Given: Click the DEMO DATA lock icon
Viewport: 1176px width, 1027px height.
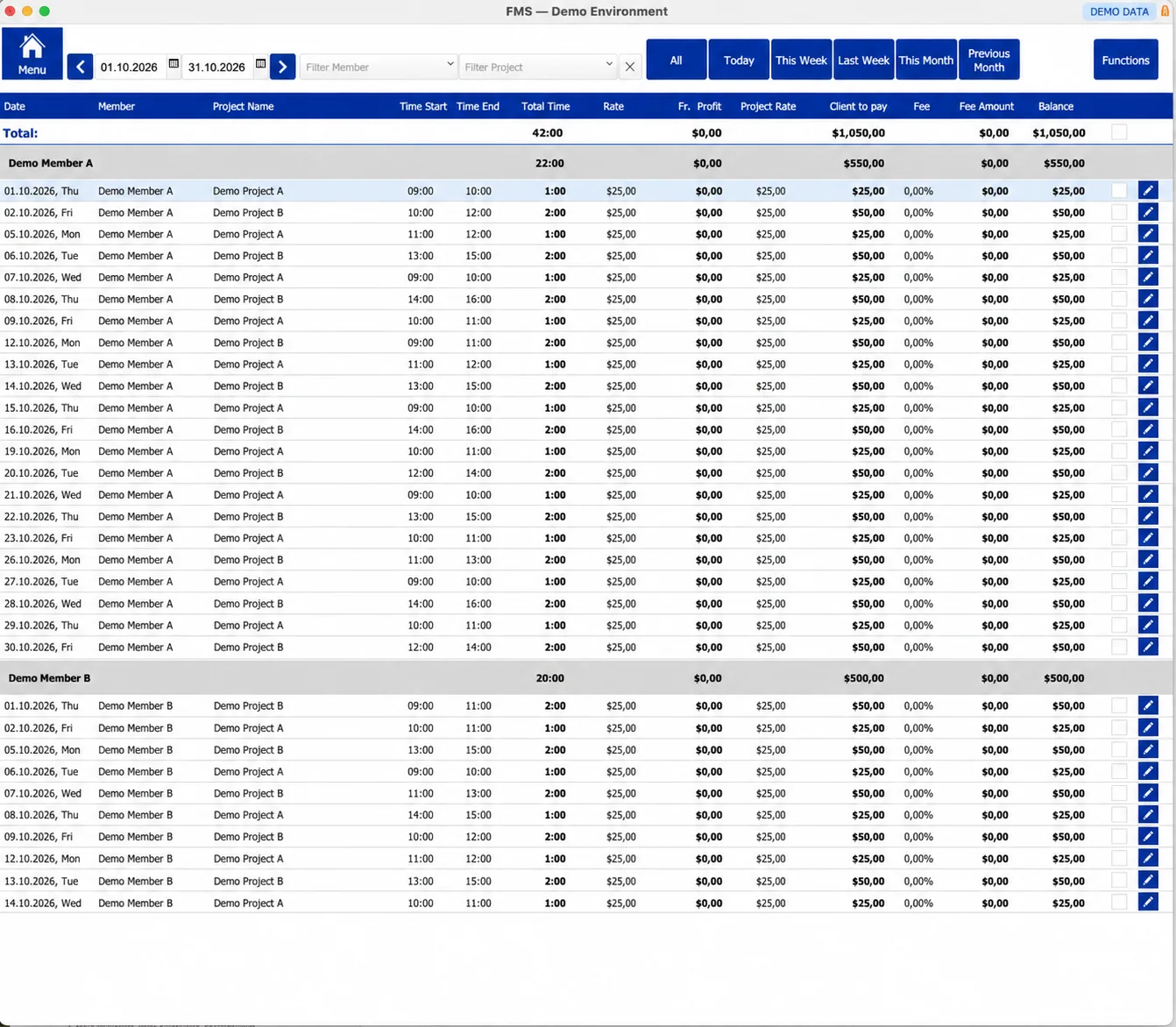Looking at the screenshot, I should click(1165, 11).
